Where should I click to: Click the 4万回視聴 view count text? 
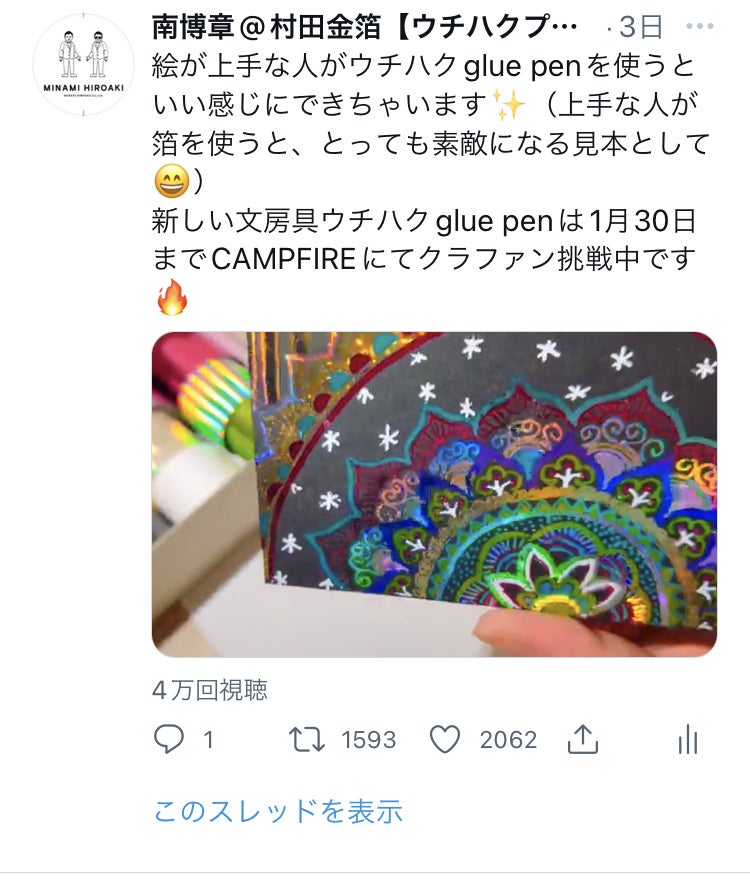210,690
